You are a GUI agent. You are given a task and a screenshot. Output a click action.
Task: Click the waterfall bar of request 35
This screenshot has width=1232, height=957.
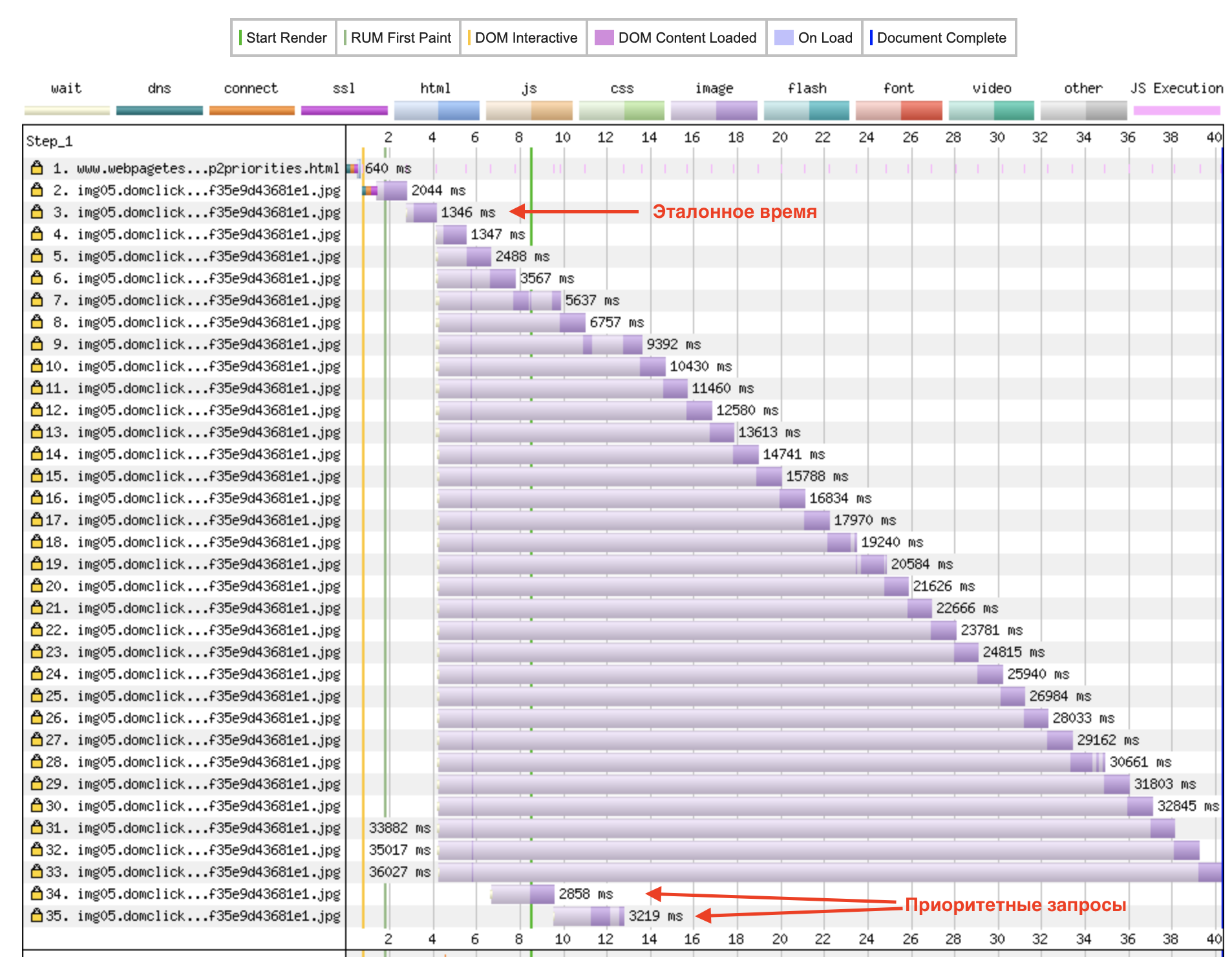(589, 916)
